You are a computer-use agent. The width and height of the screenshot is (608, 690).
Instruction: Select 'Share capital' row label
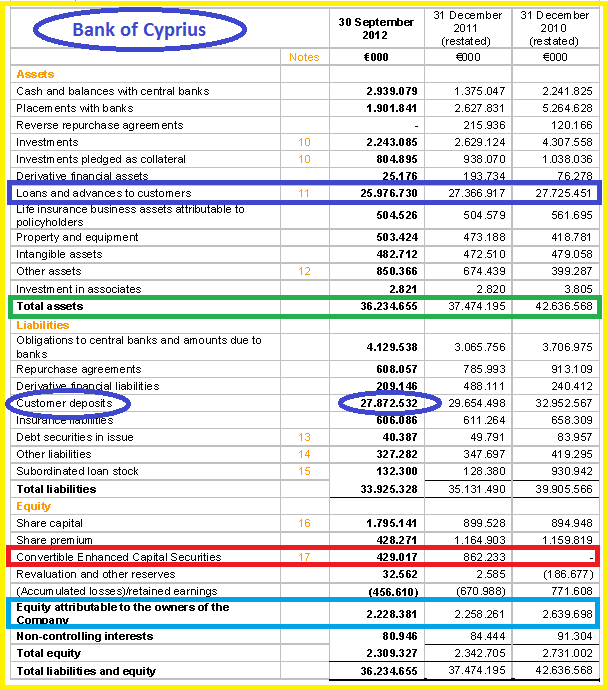tap(49, 523)
